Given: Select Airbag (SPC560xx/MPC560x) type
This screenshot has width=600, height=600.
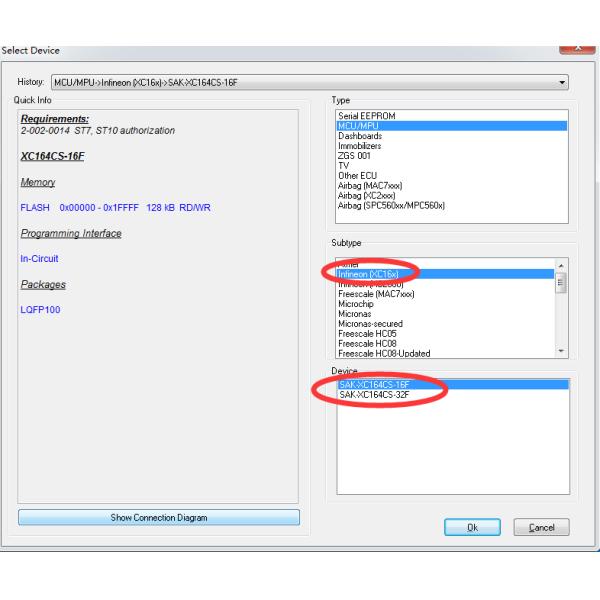Looking at the screenshot, I should point(391,206).
